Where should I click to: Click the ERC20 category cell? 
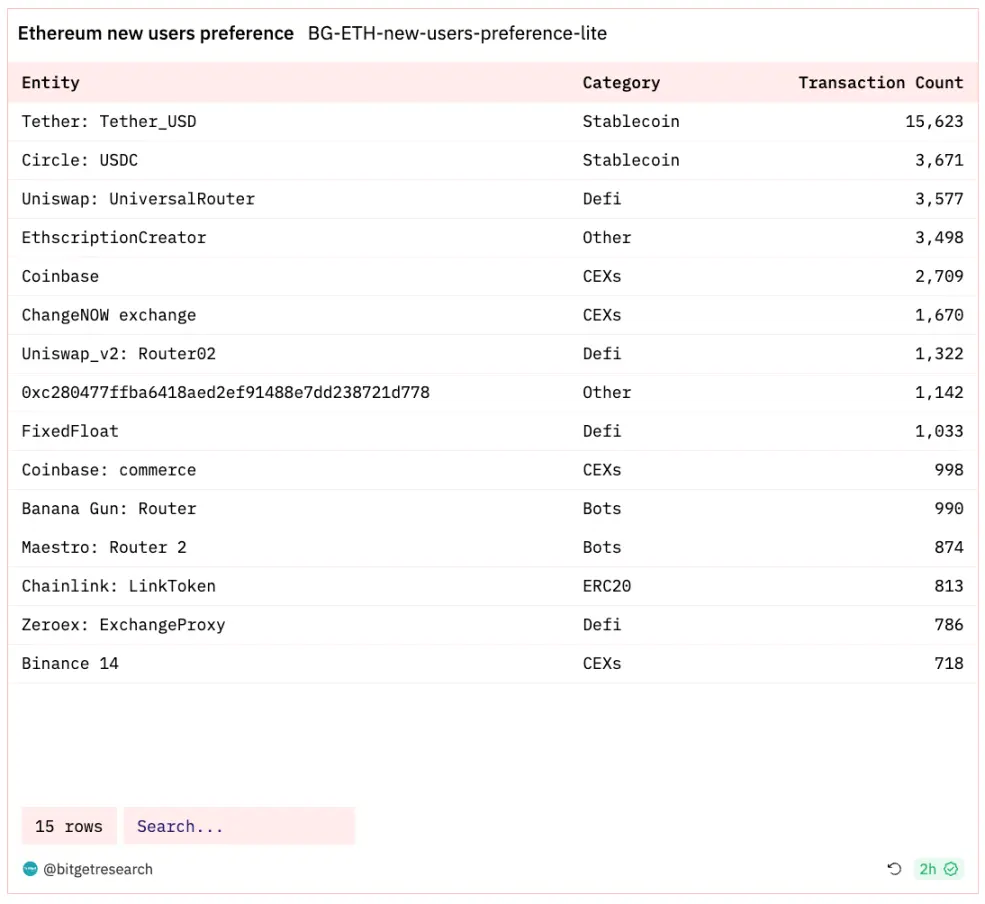tap(607, 586)
